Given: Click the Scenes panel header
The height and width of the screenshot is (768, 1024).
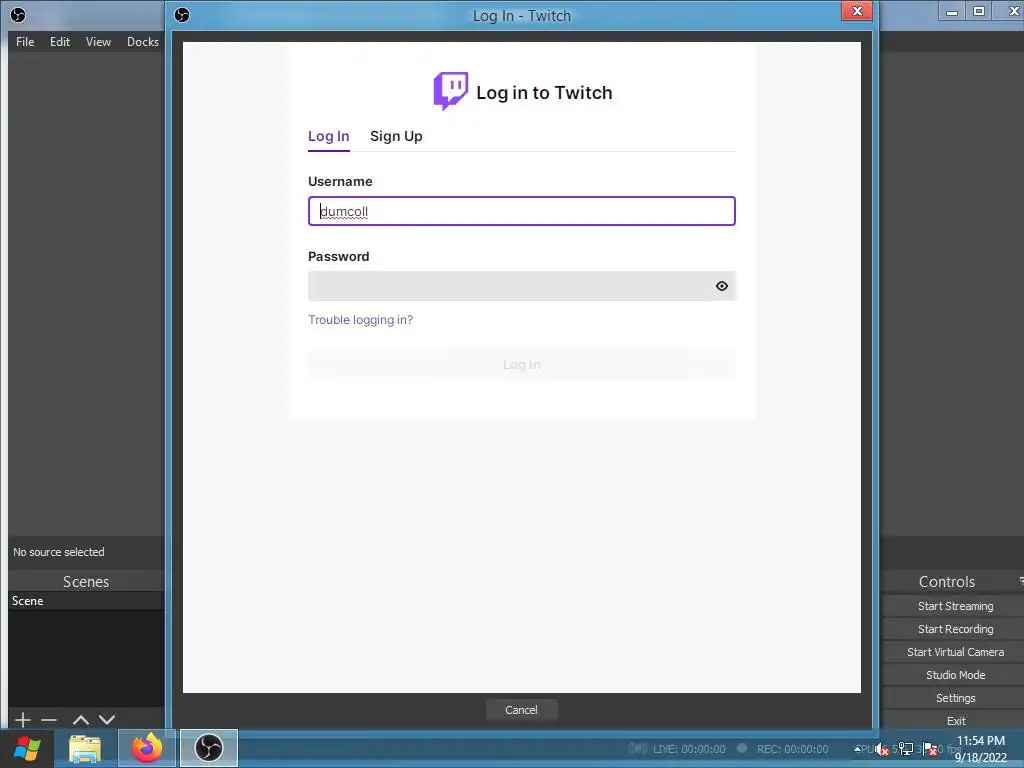Looking at the screenshot, I should pos(86,581).
